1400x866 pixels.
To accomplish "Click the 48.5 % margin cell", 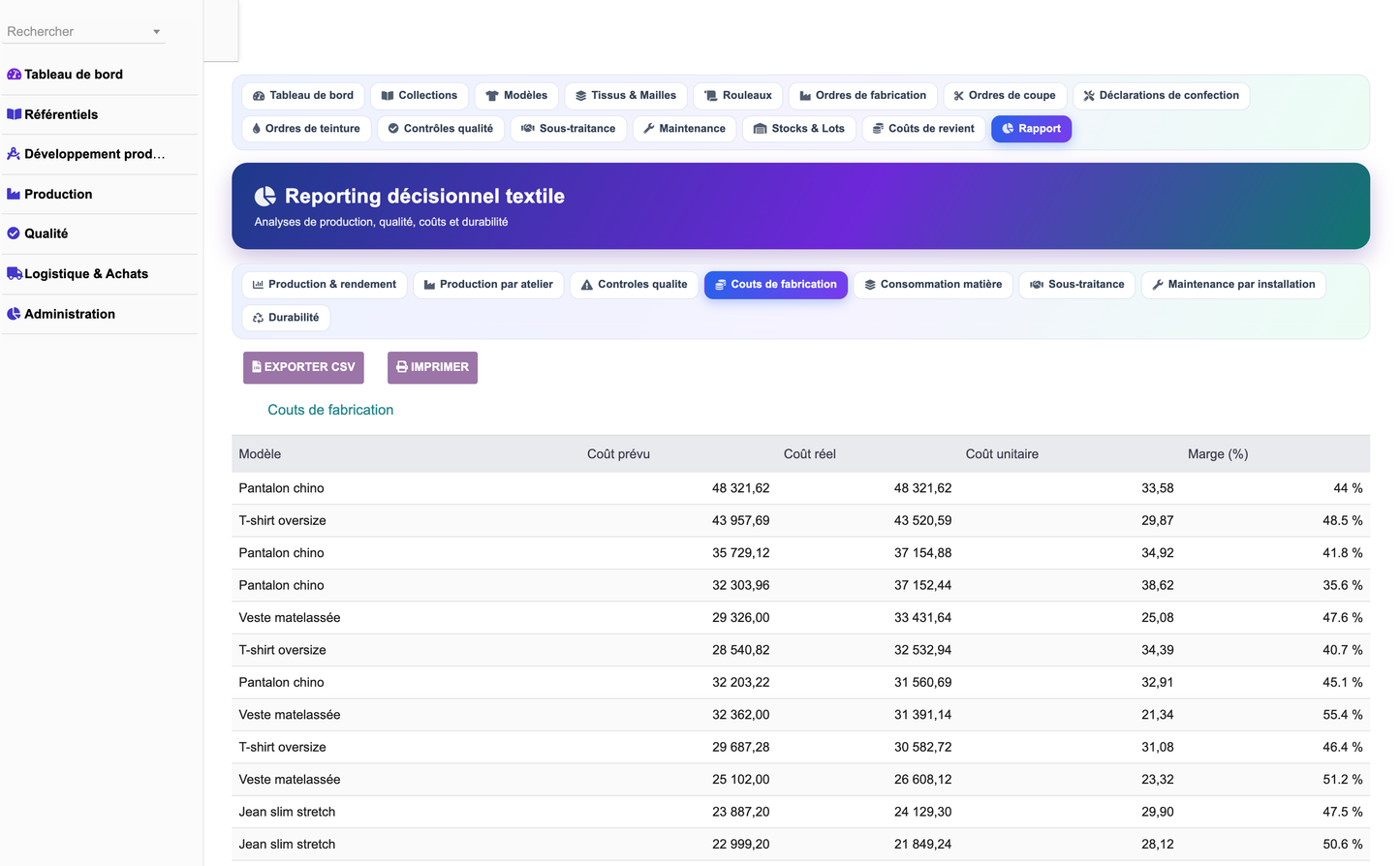I will [x=1342, y=521].
